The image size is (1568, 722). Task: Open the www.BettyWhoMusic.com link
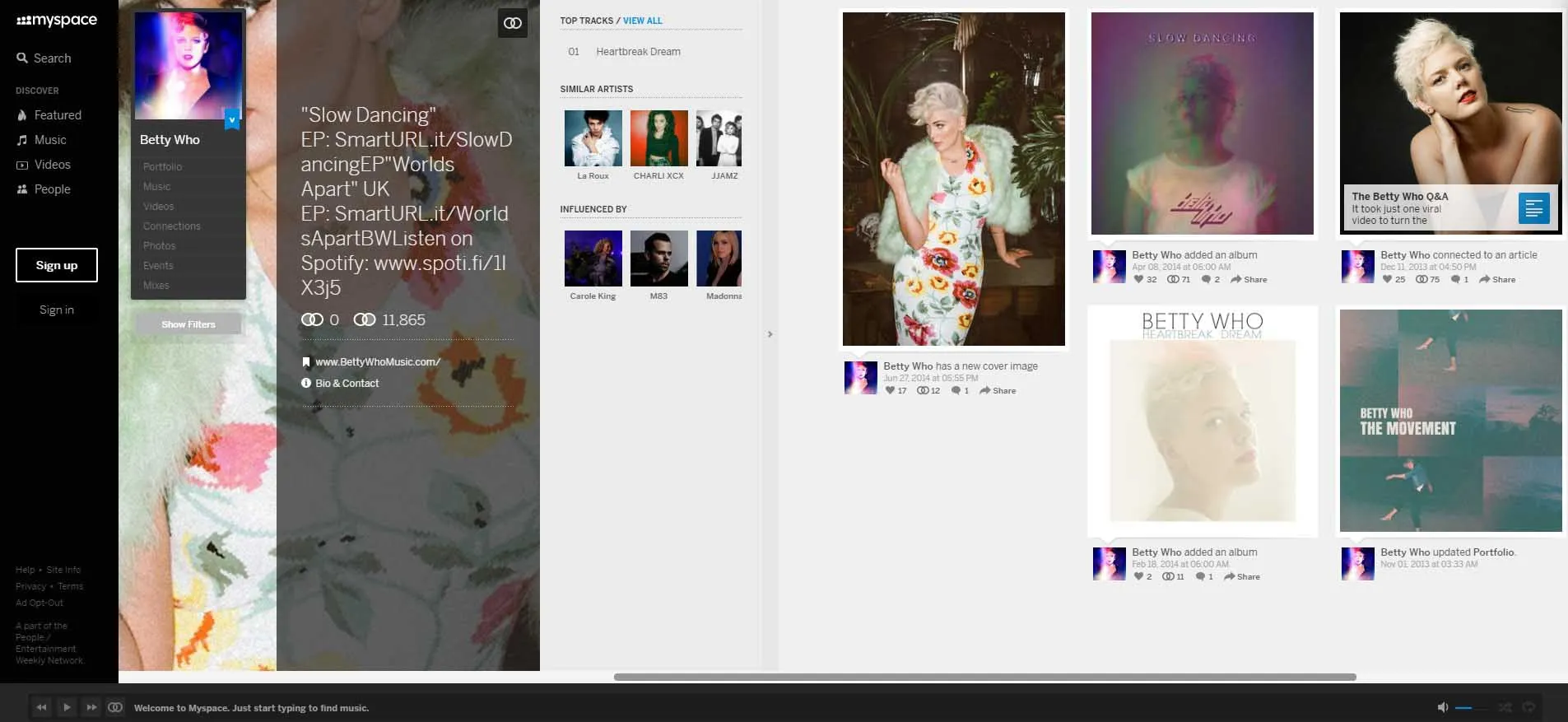click(x=378, y=362)
